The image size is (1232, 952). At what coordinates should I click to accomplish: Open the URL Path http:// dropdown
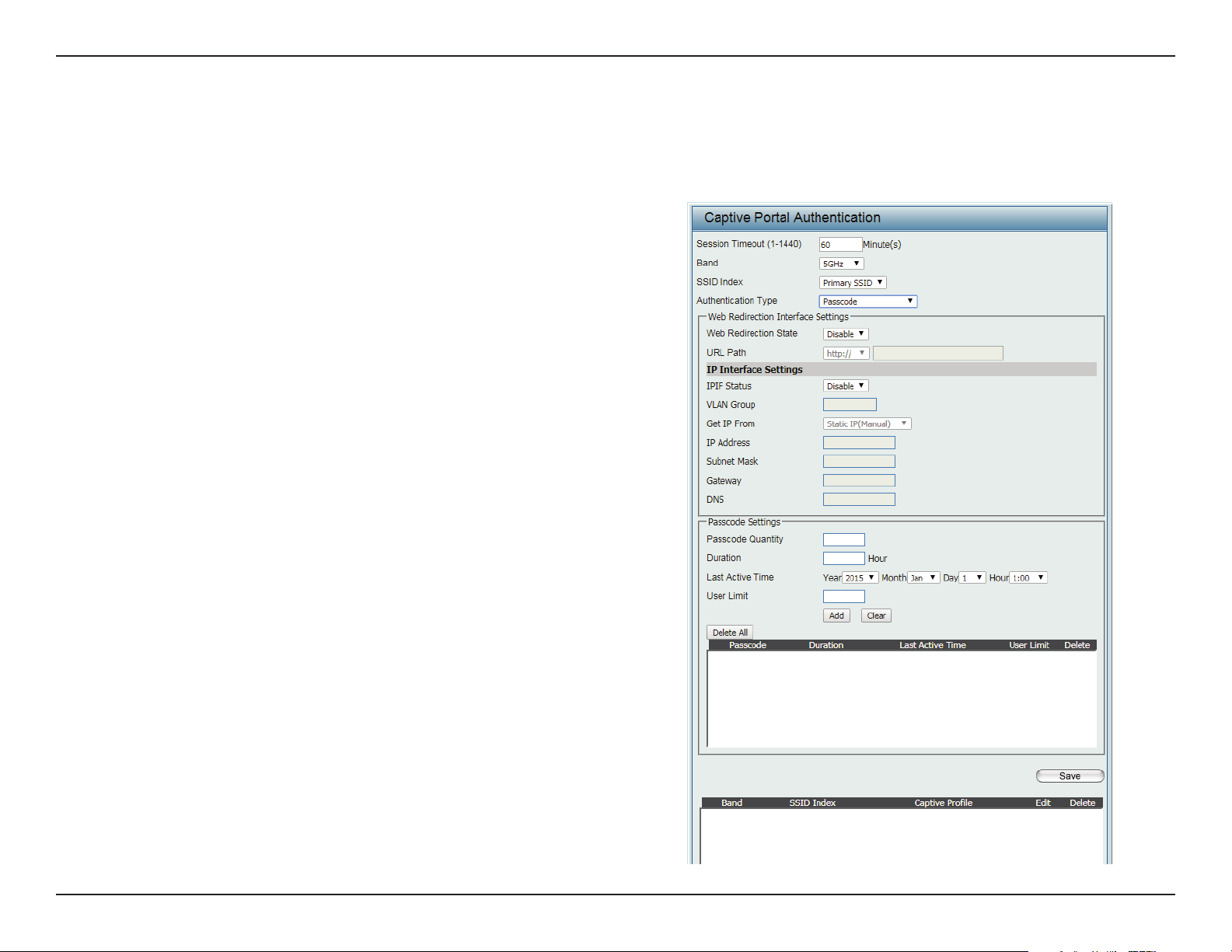(x=846, y=354)
